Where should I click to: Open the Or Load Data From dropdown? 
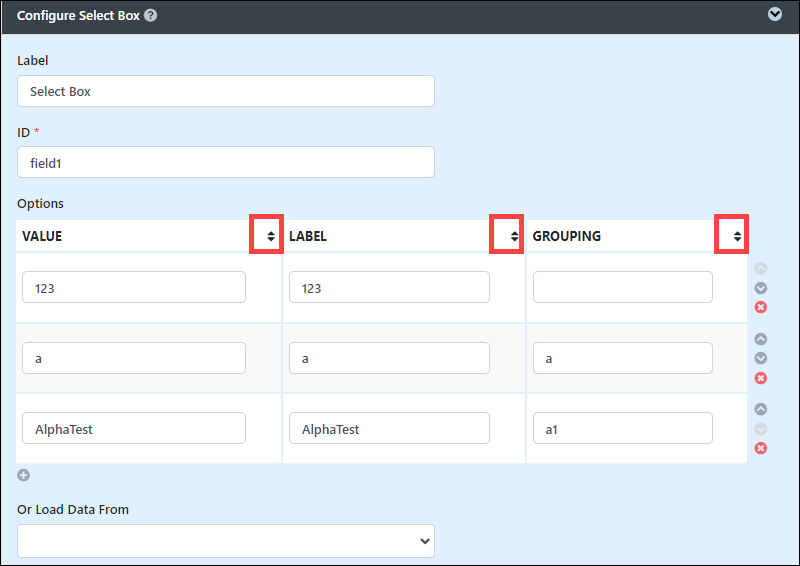tap(226, 541)
